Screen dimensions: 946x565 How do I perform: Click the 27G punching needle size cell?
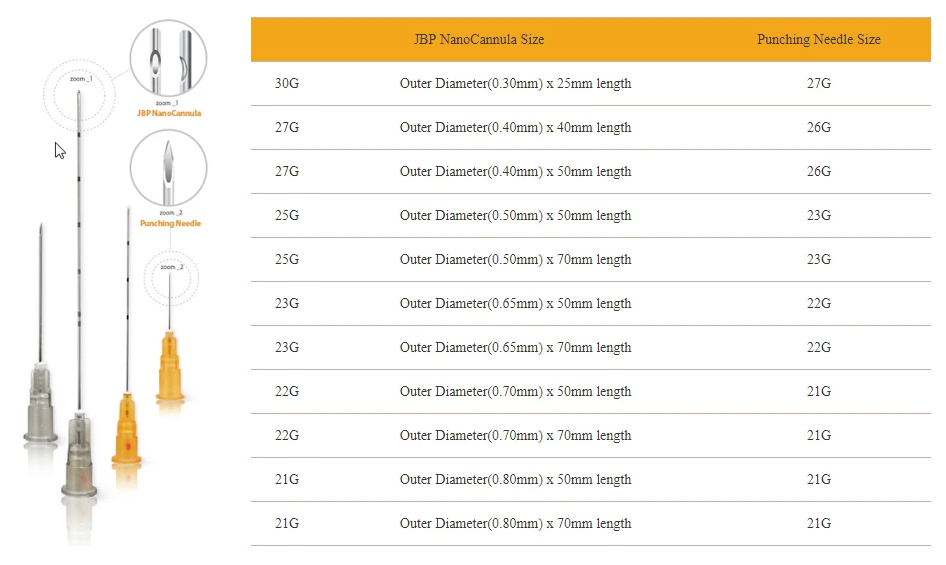(819, 83)
